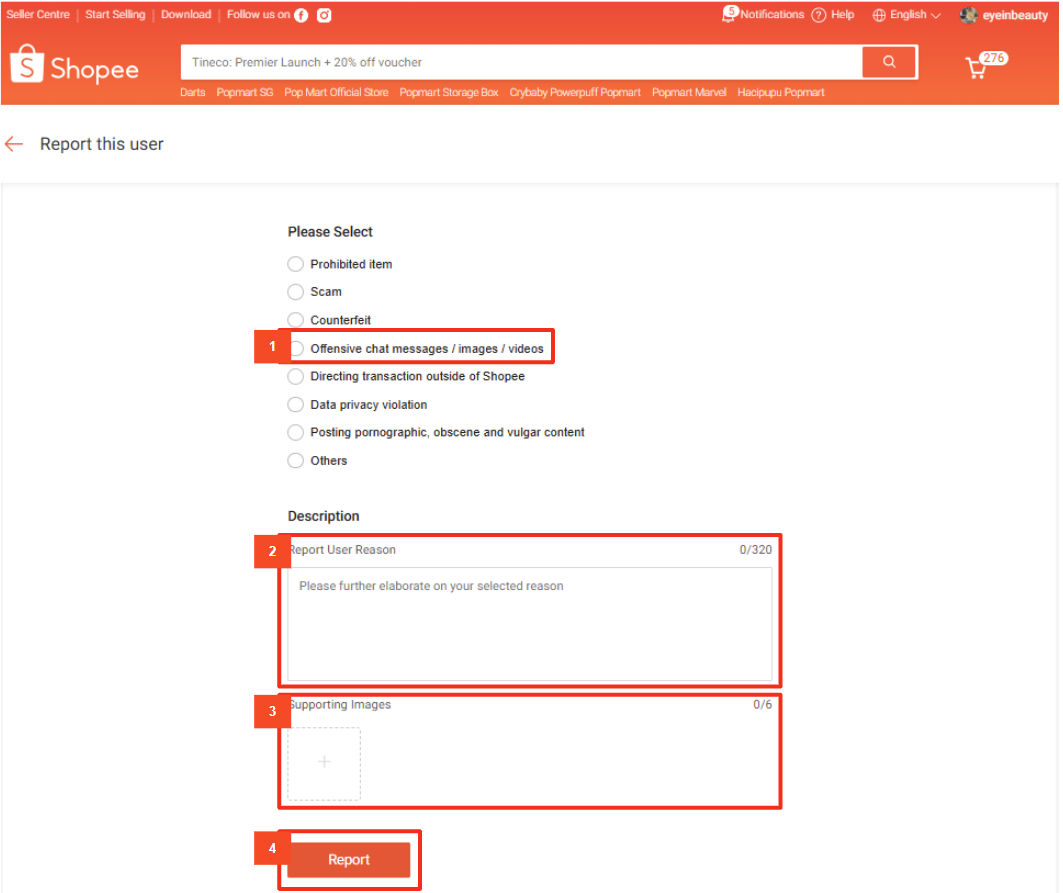Open Shopee's Facebook page icon
Screen dimensions: 1063x893
(x=303, y=14)
